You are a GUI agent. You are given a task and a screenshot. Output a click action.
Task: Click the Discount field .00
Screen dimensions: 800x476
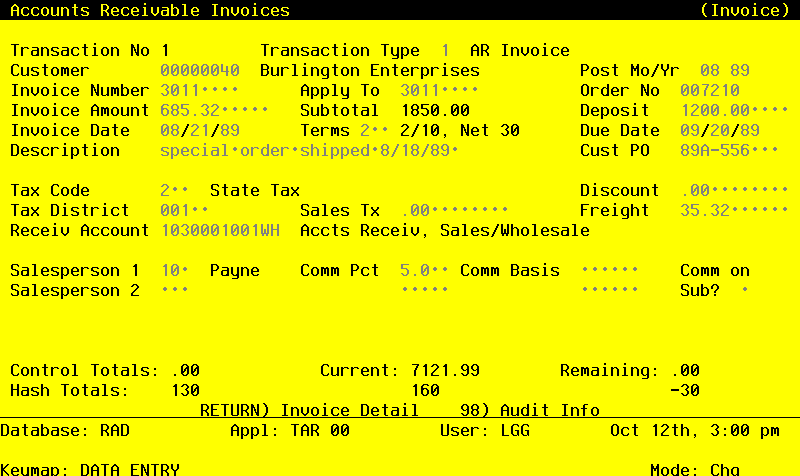(x=735, y=190)
